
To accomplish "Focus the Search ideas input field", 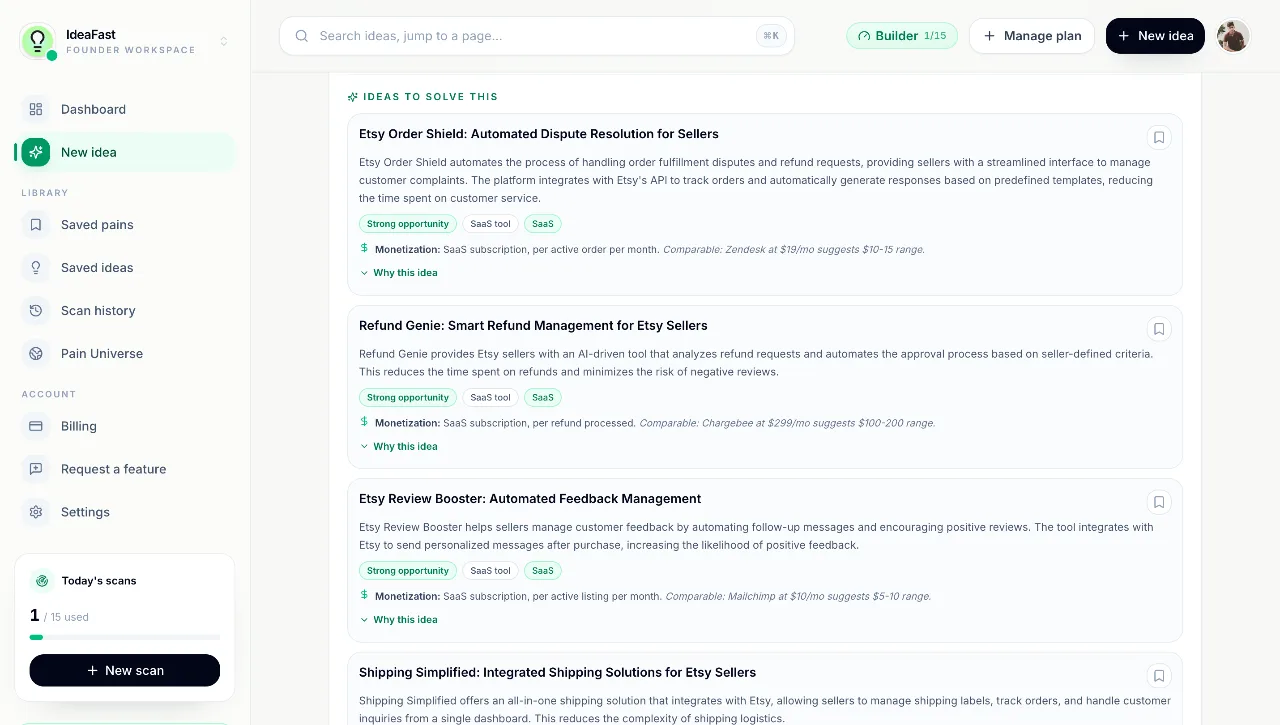I will tap(537, 36).
